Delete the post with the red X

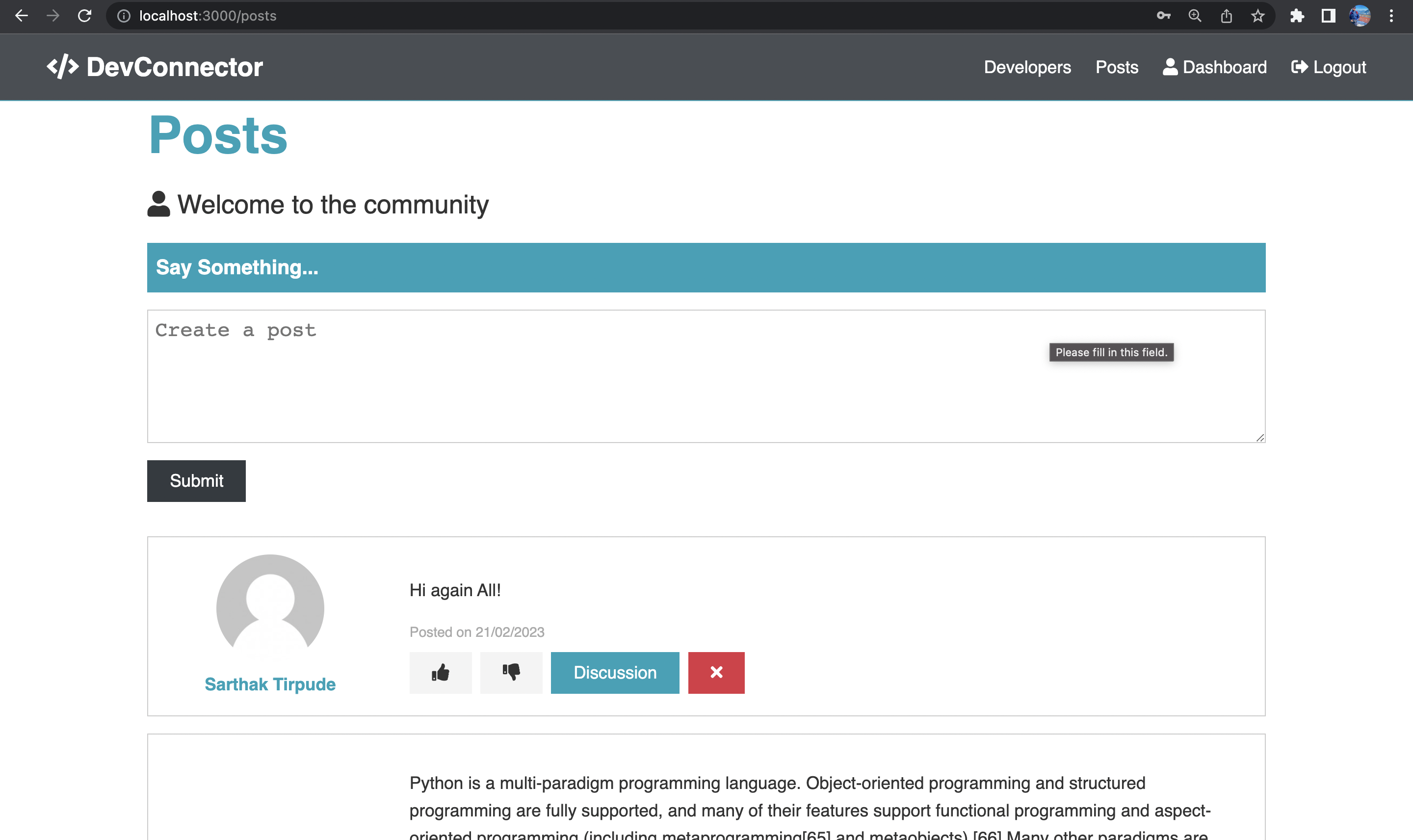coord(716,673)
